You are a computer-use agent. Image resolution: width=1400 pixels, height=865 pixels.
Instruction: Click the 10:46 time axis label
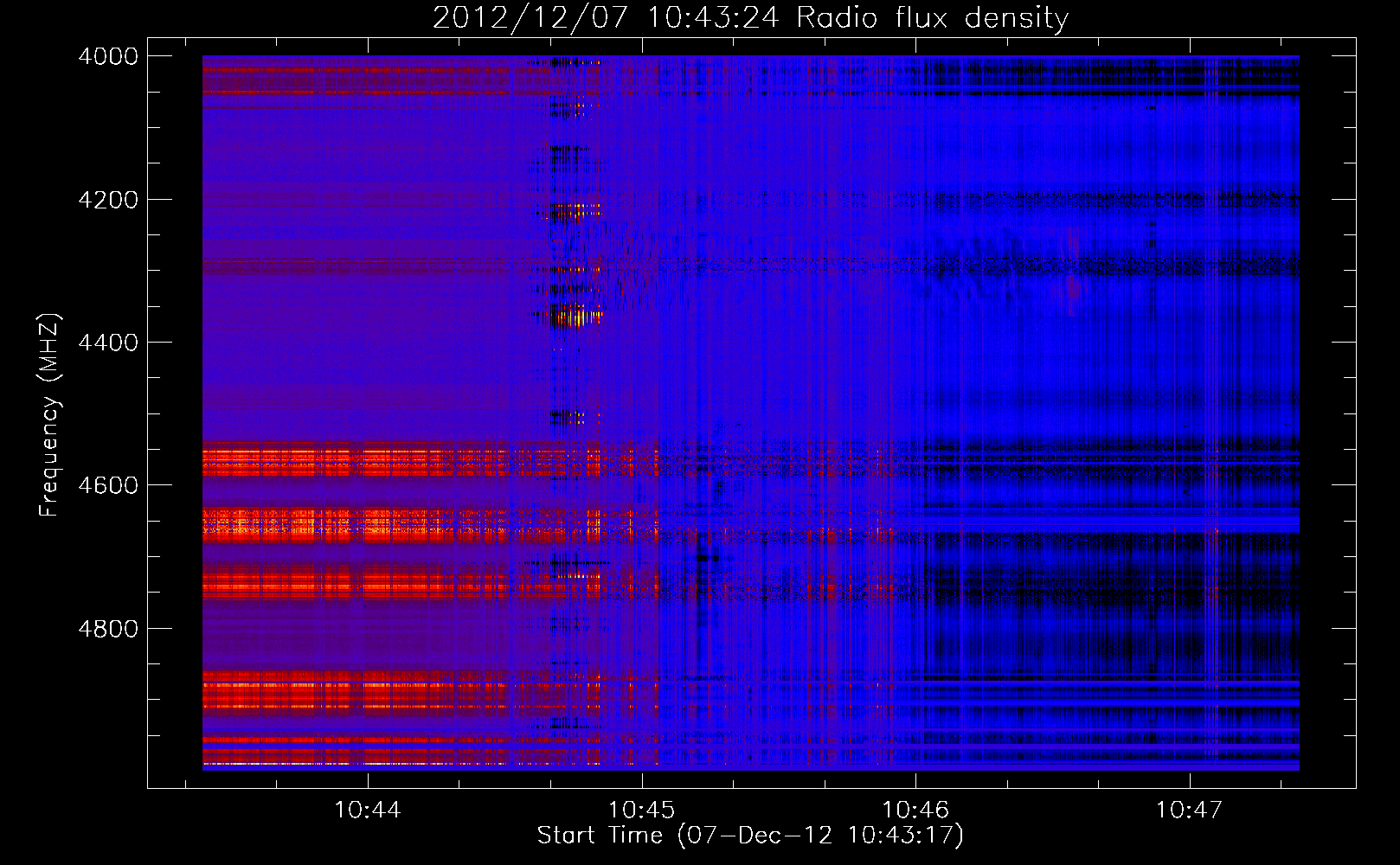click(x=915, y=811)
